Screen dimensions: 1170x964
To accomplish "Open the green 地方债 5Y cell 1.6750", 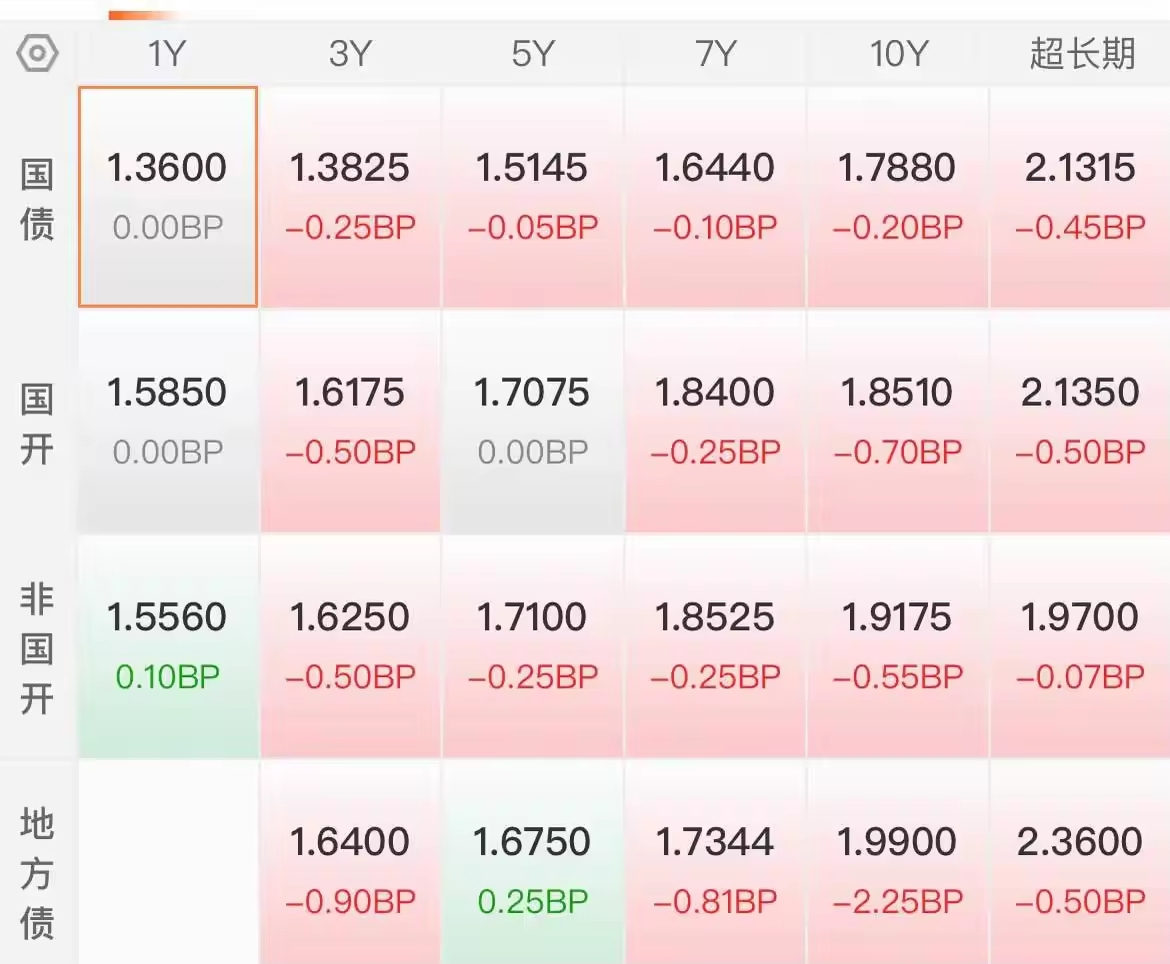I will point(532,870).
